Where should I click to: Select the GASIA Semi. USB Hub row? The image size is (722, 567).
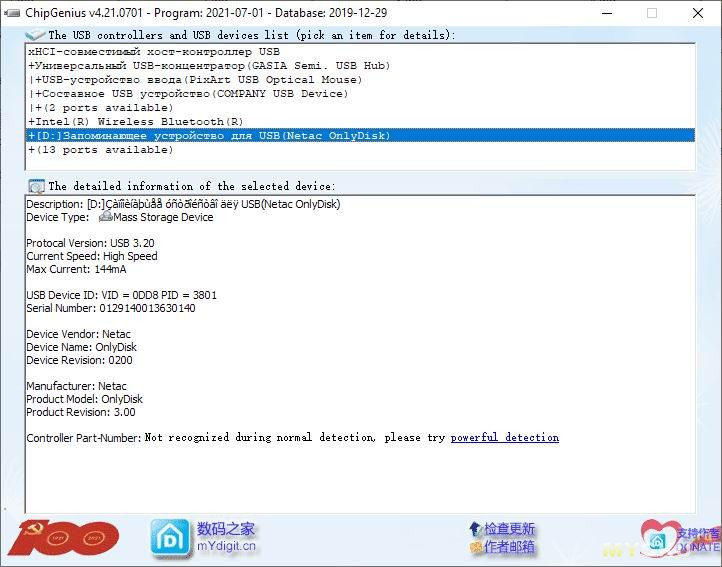360,65
